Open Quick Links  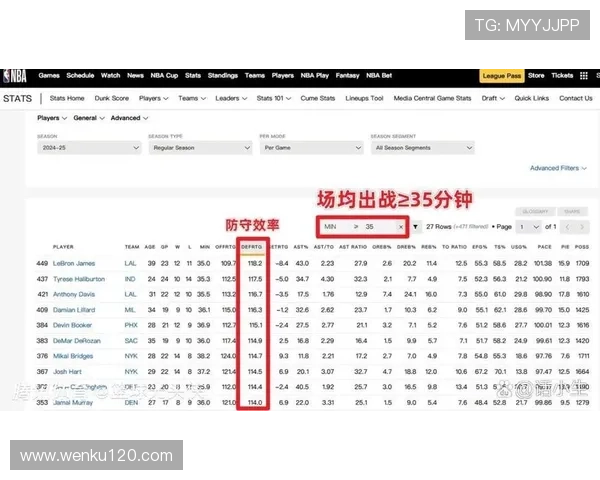point(532,98)
